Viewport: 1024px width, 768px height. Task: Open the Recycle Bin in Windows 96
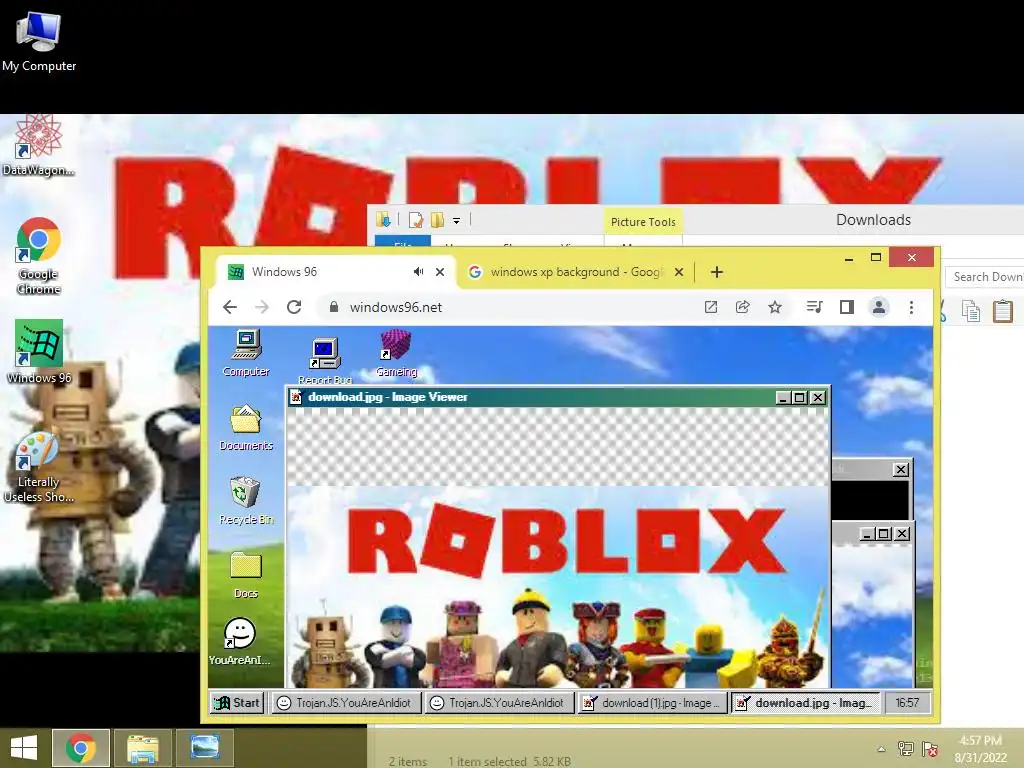pyautogui.click(x=246, y=502)
